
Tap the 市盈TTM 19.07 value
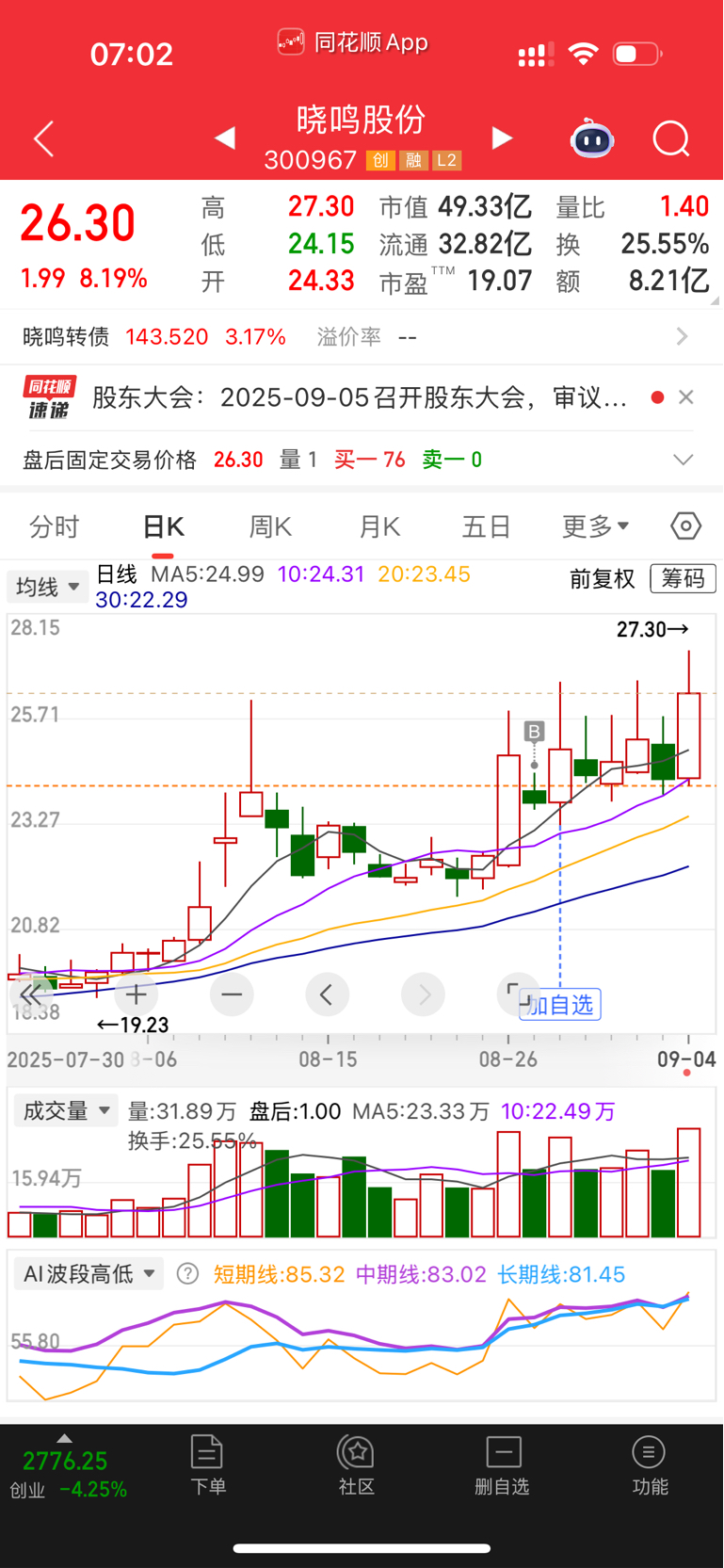tap(499, 281)
